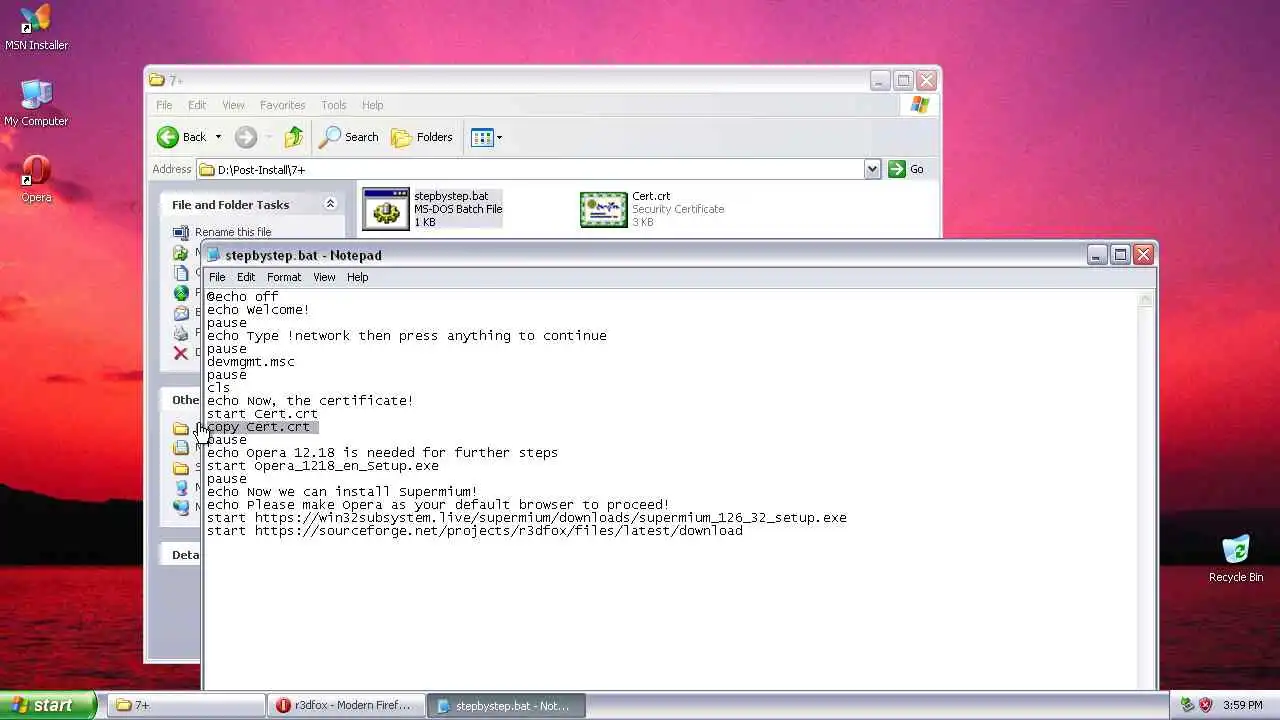Click the 'start Opera_1218_en_Setup.exe' line
1280x720 pixels.
[323, 466]
